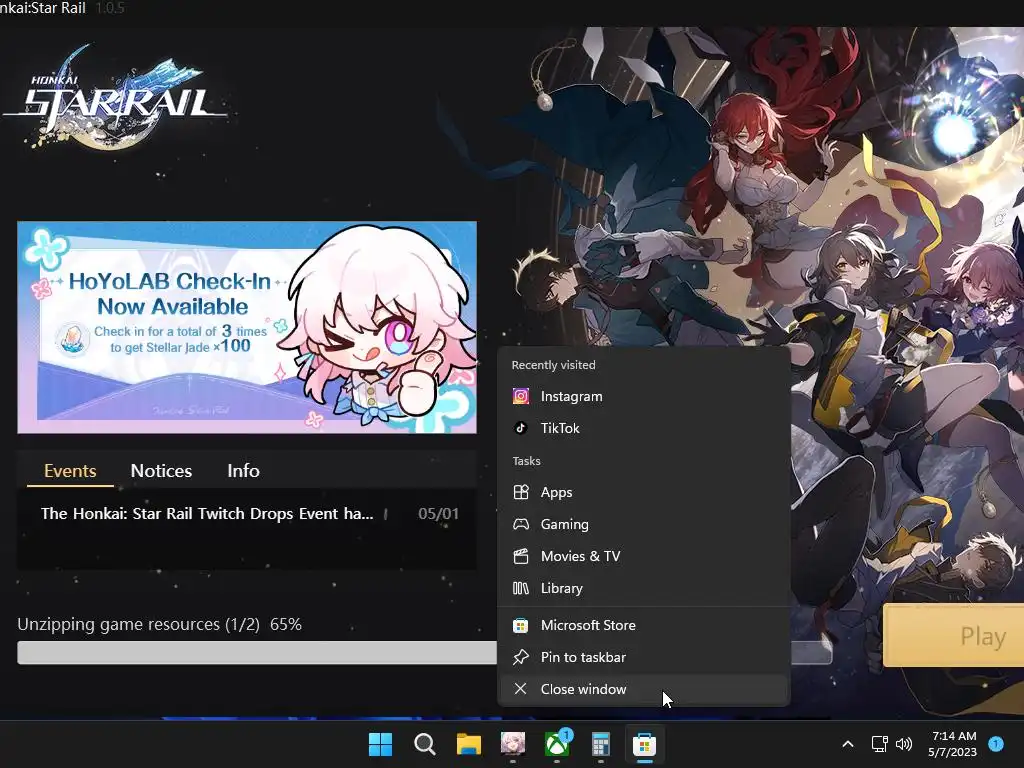Open Instagram from the recently visited list
1024x768 pixels.
coord(643,396)
